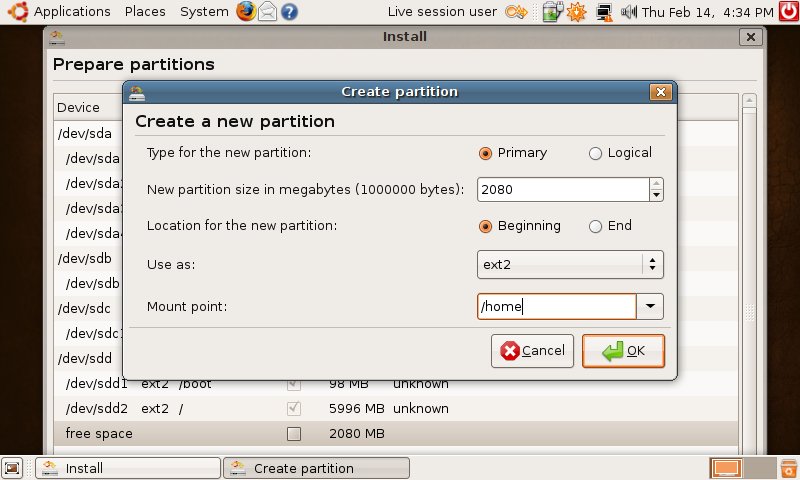This screenshot has height=480, width=800.
Task: Click the Mount point text field
Action: pyautogui.click(x=557, y=306)
